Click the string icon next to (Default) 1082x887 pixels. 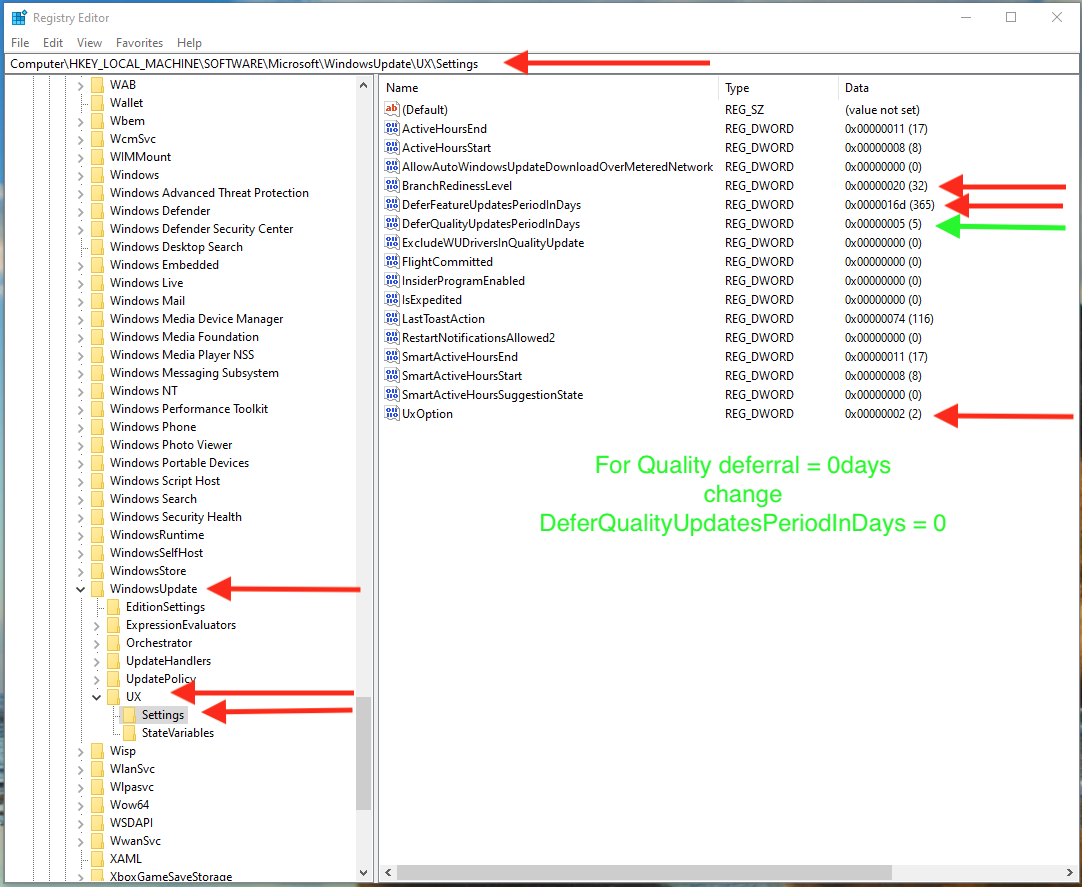tap(392, 110)
